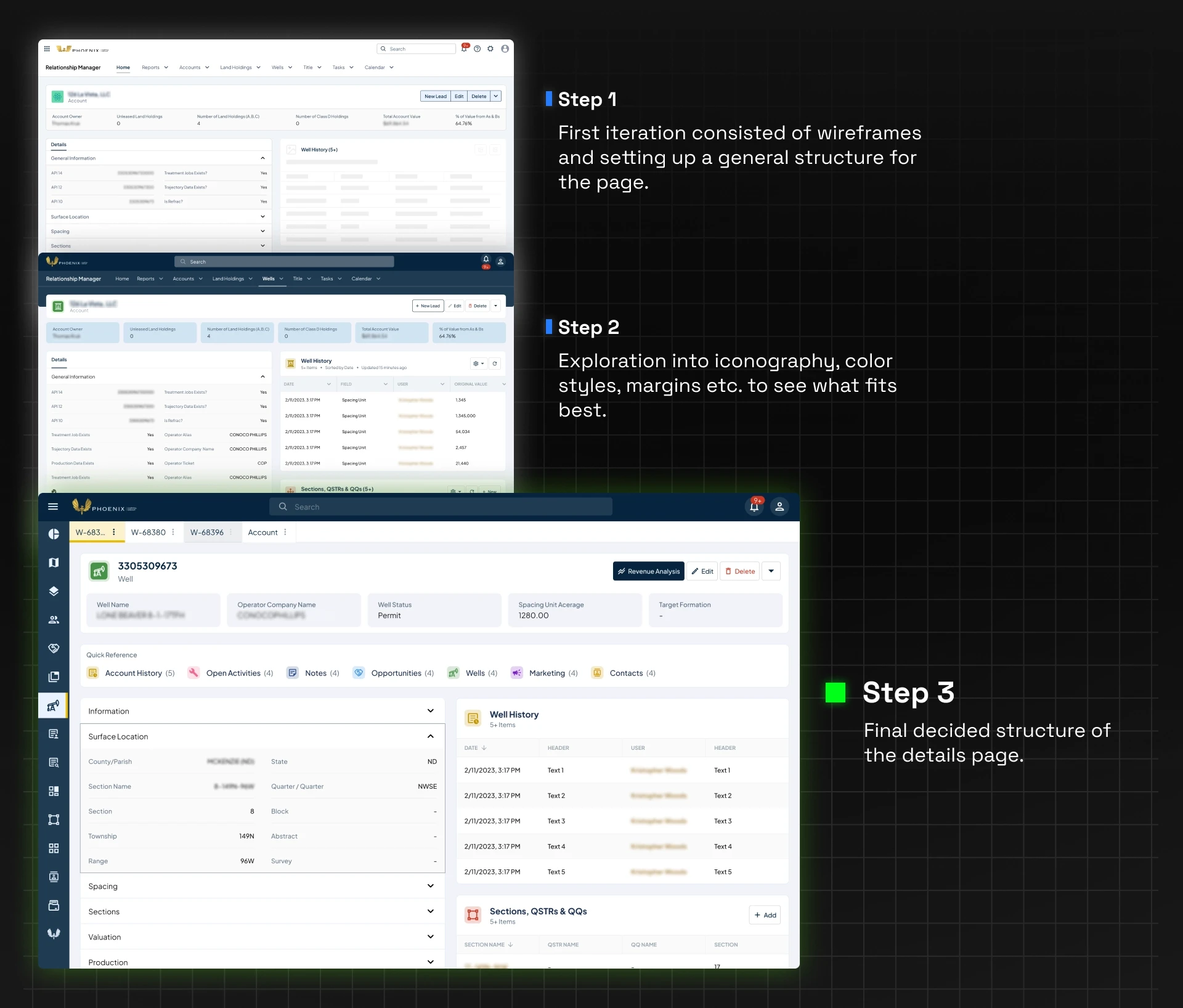Click Well Status Permit field
Image resolution: width=1183 pixels, height=1008 pixels.
434,610
